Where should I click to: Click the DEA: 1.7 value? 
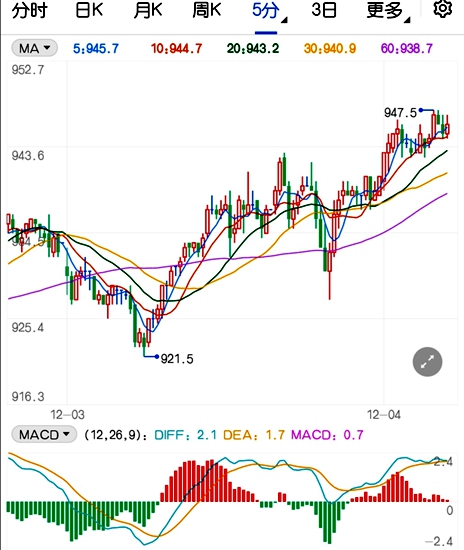pyautogui.click(x=254, y=435)
